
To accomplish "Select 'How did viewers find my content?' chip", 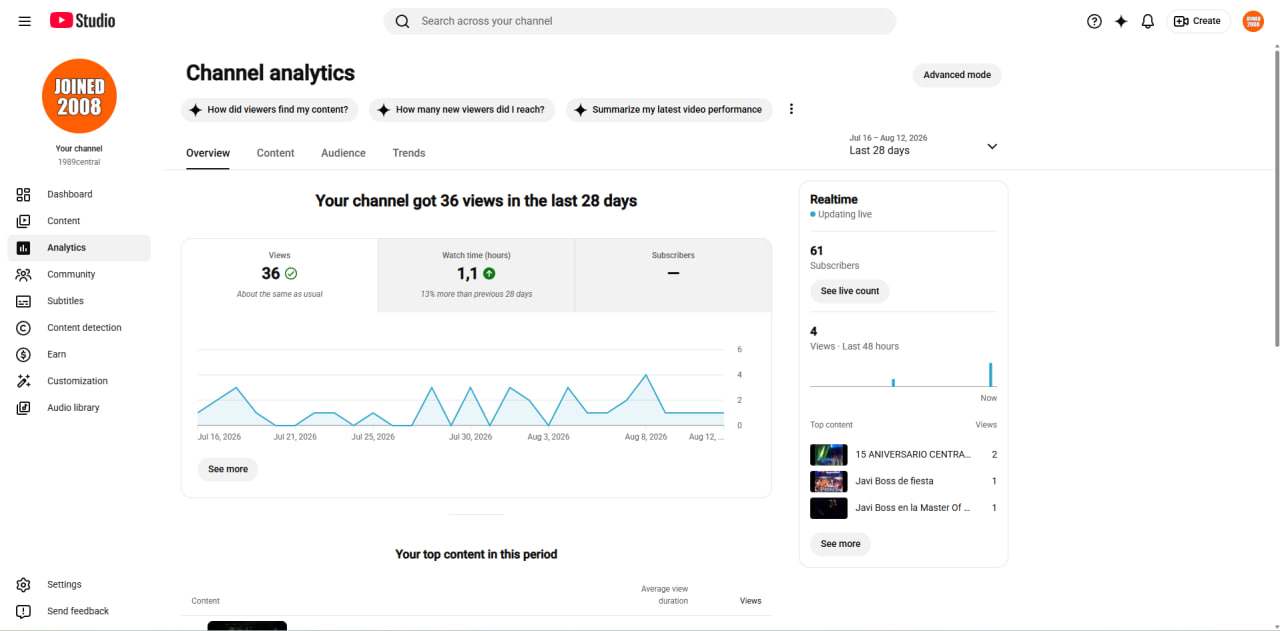I will point(269,110).
